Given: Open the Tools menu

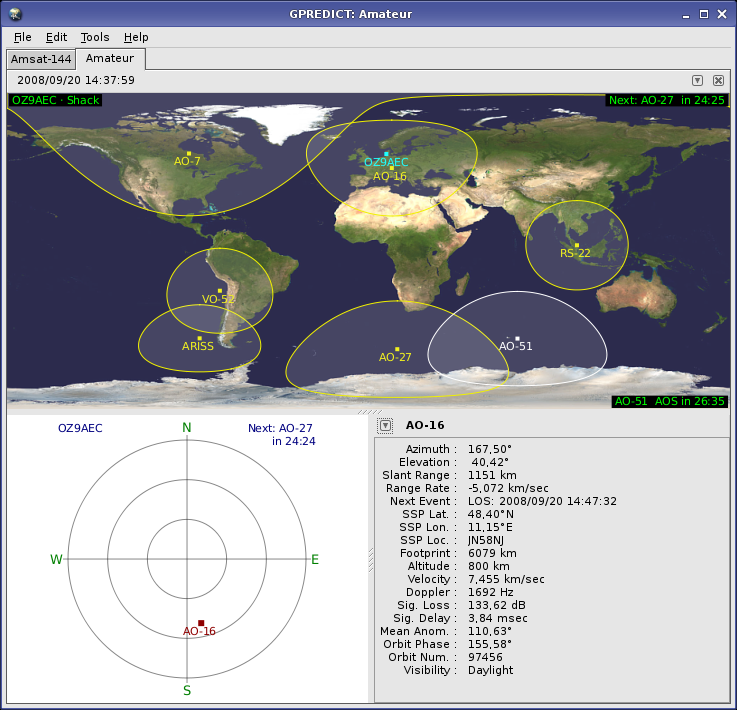Looking at the screenshot, I should pyautogui.click(x=95, y=37).
